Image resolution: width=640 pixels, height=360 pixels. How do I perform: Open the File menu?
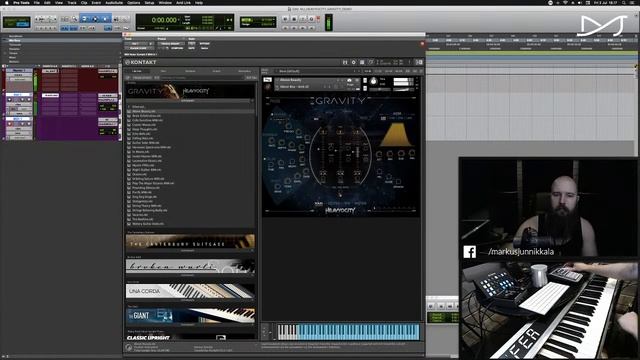(37, 2)
